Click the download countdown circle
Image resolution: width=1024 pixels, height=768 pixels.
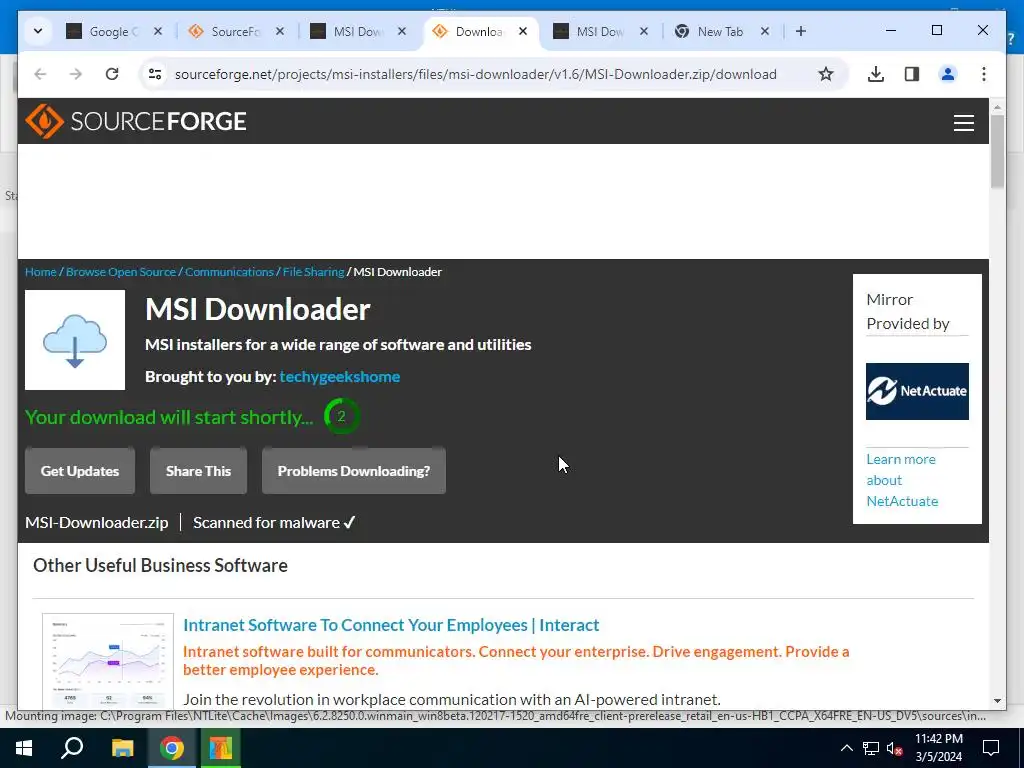tap(342, 417)
